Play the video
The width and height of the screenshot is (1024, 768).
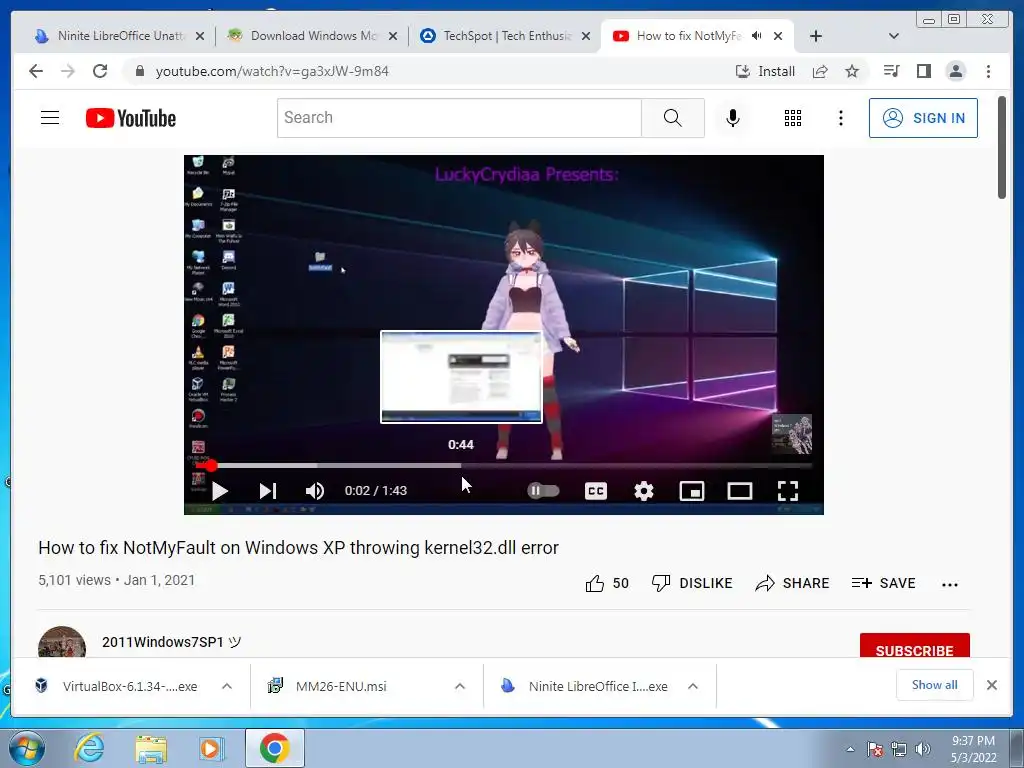click(220, 491)
